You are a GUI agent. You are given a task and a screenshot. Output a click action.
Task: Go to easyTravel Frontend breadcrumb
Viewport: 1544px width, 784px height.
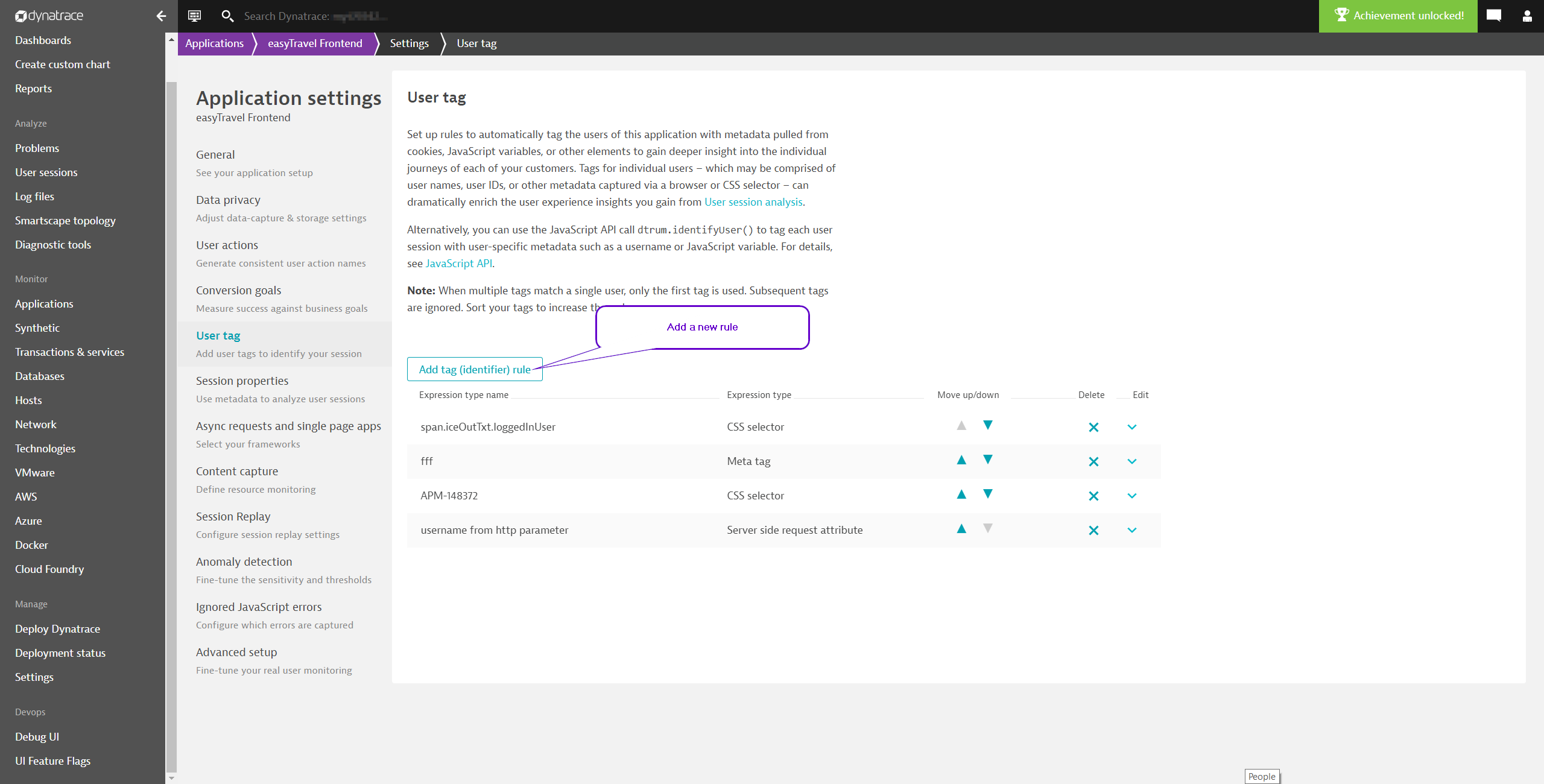[315, 43]
